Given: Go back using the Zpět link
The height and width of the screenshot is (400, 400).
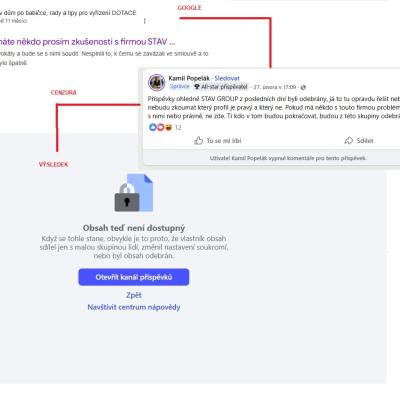Looking at the screenshot, I should point(134,295).
